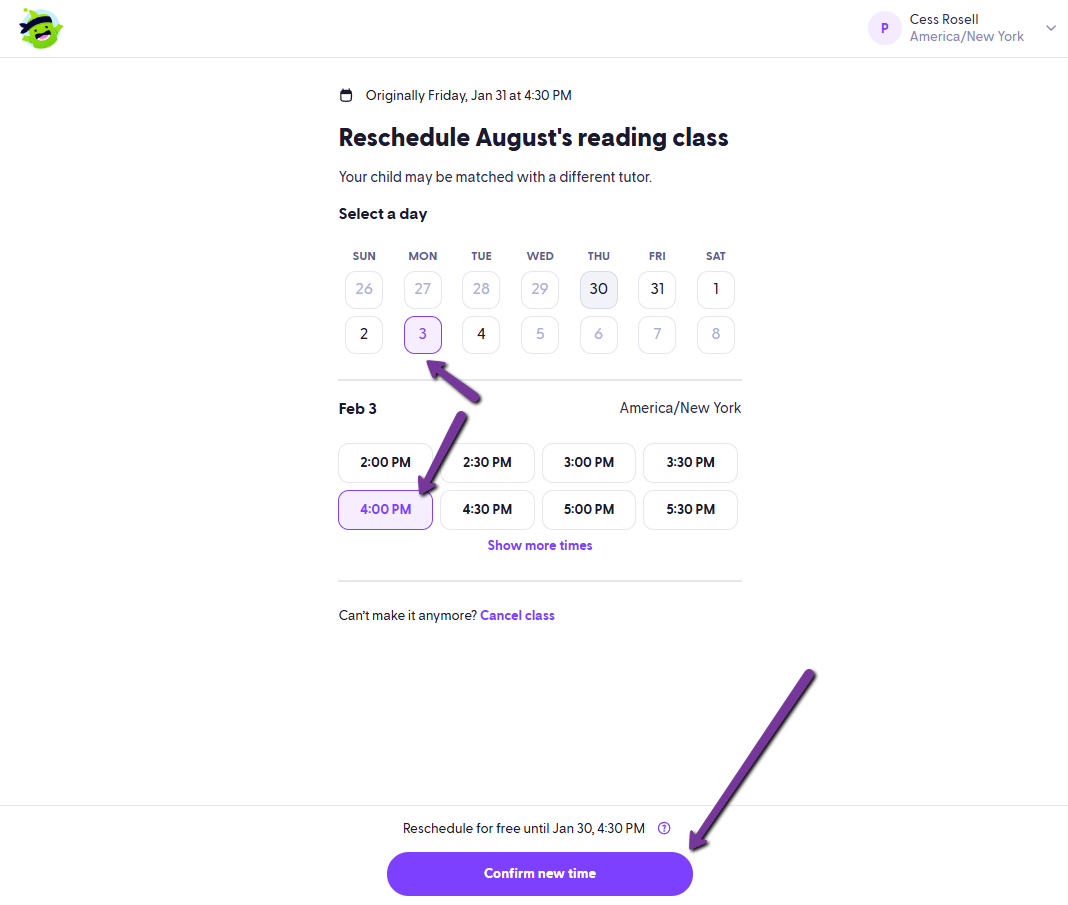Select February 3 on the calendar
The width and height of the screenshot is (1068, 905).
tap(423, 334)
